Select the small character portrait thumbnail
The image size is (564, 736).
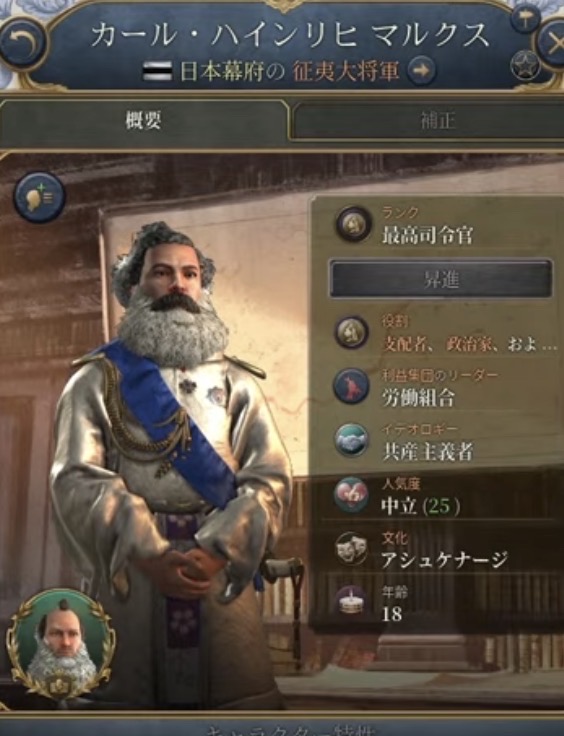pyautogui.click(x=61, y=645)
